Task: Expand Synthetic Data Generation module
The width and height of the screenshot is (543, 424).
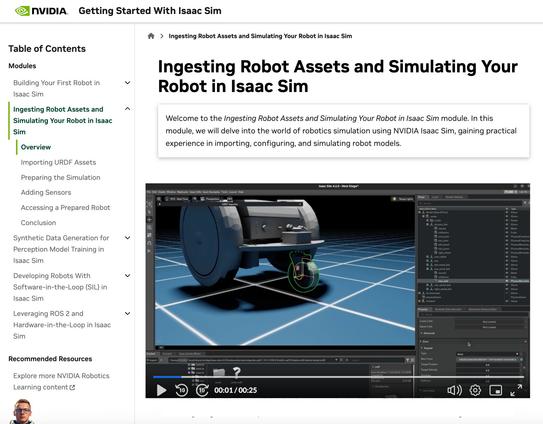Action: click(x=127, y=238)
